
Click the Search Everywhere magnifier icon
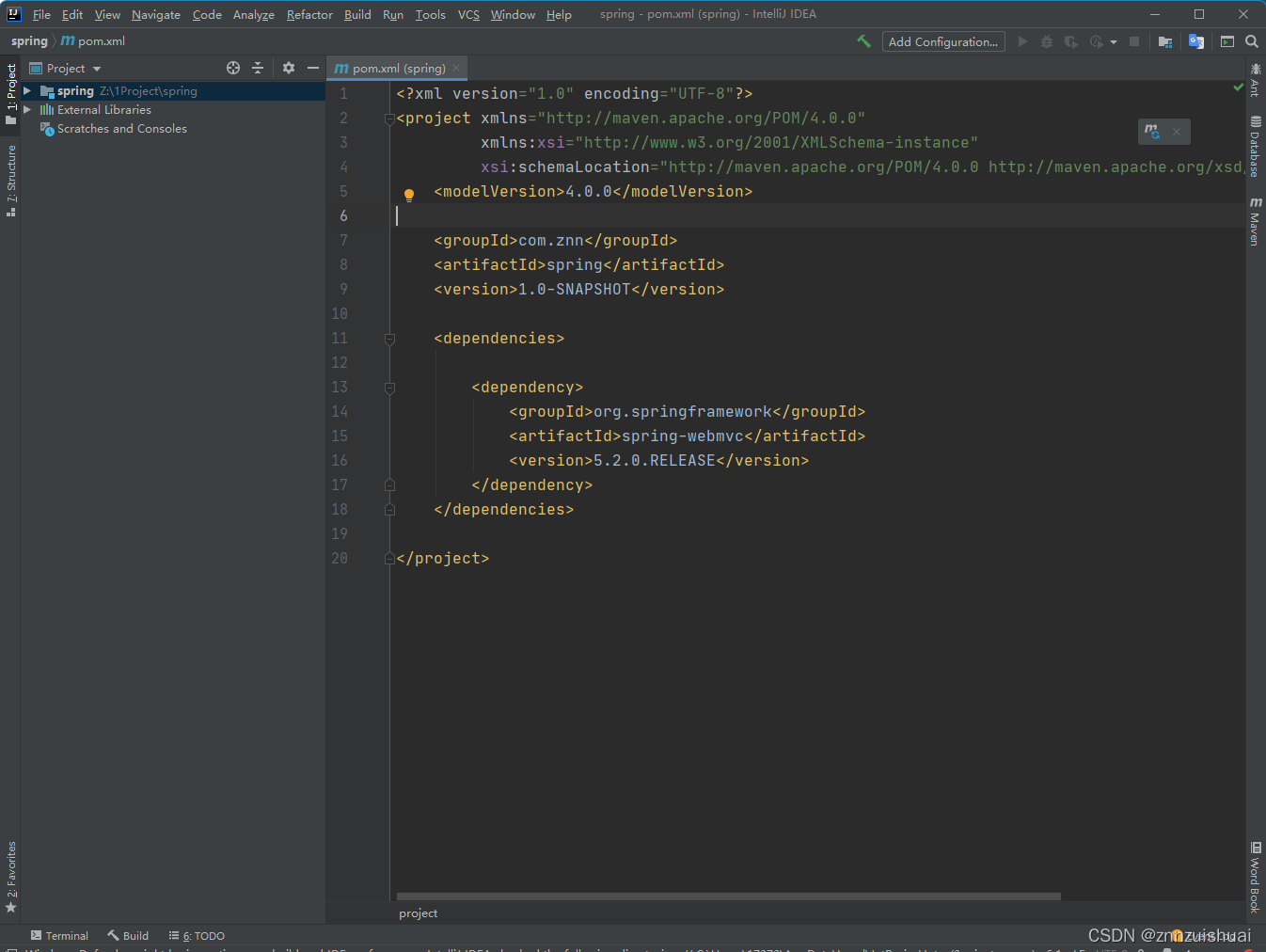(1252, 41)
